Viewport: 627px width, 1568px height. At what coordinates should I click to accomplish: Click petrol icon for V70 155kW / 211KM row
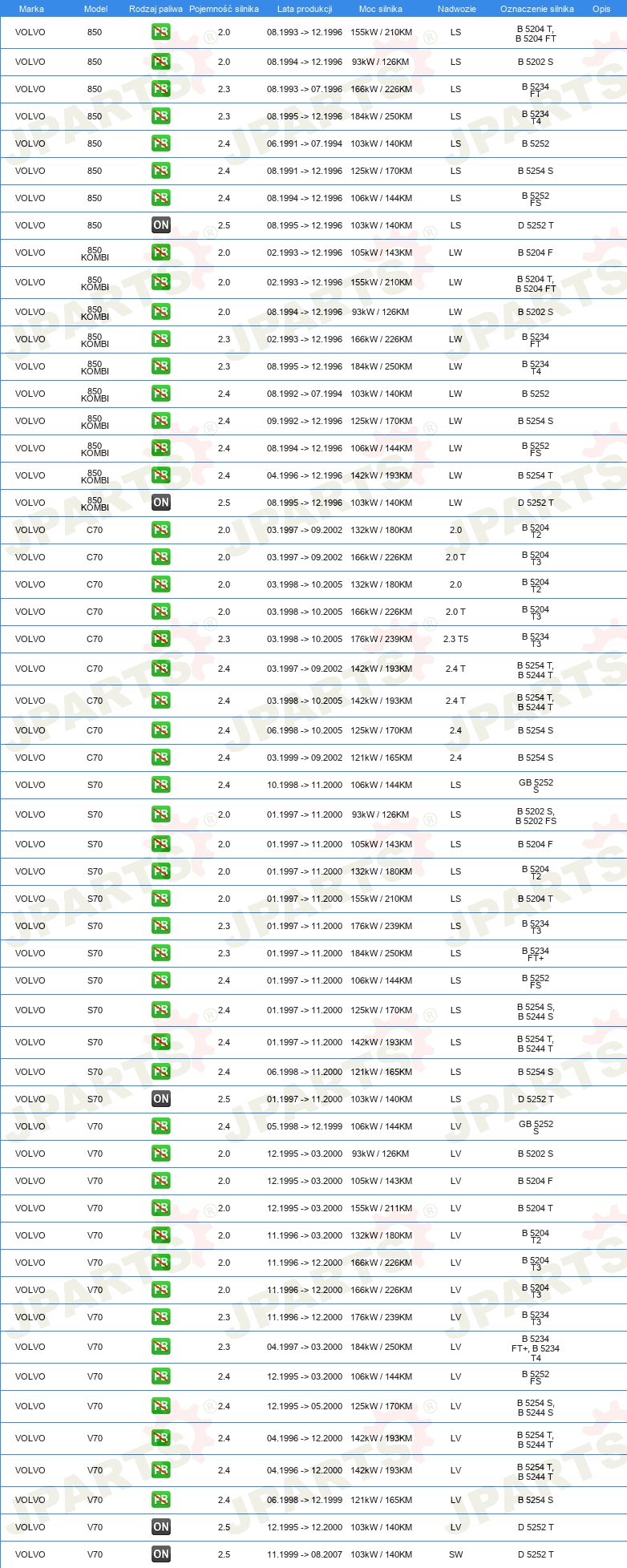(160, 1208)
